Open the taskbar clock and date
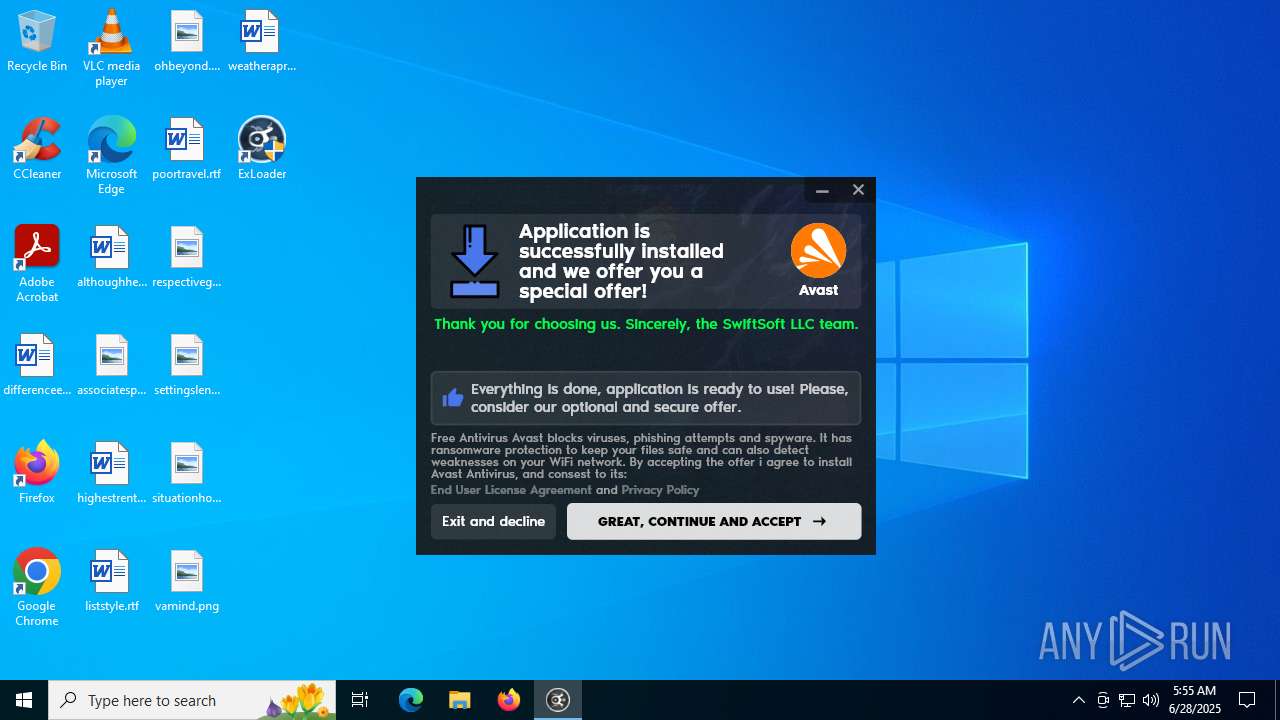Screen dimensions: 1280x720 1195,700
